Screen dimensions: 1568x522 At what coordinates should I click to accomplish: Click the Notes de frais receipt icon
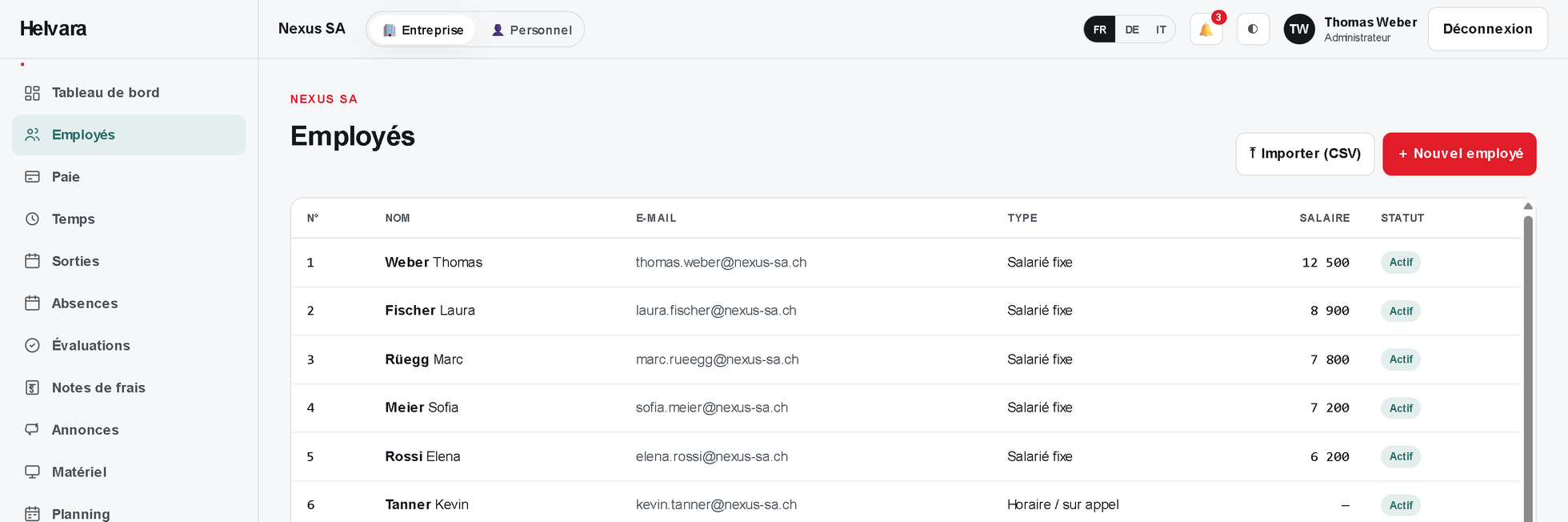coord(32,388)
